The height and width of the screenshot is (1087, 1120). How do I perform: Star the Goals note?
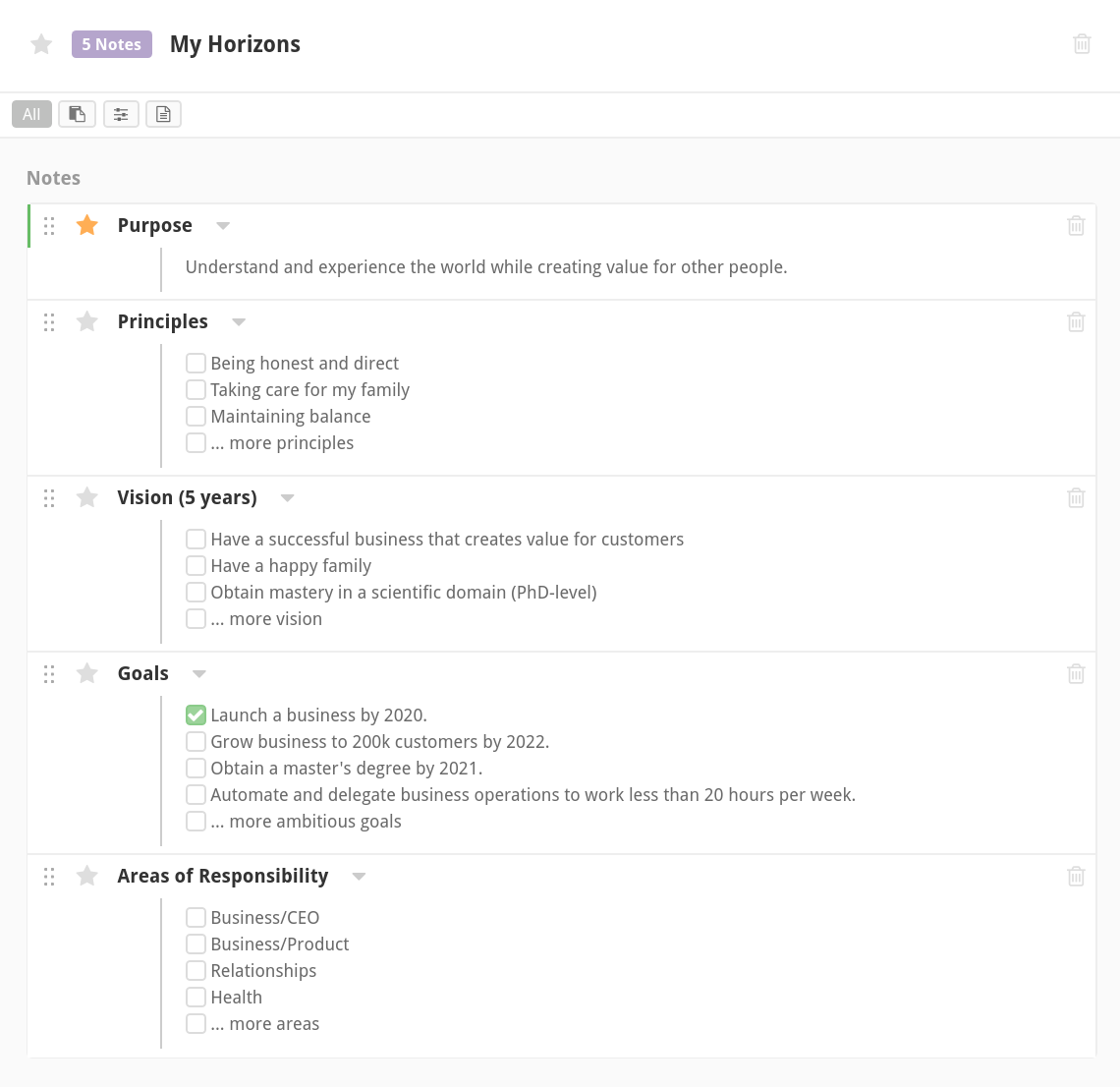coord(87,673)
